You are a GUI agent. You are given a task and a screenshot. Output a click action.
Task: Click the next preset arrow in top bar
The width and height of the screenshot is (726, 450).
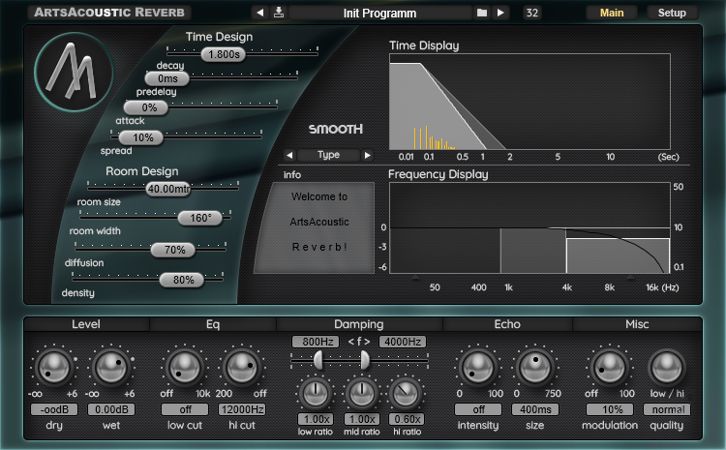[500, 13]
